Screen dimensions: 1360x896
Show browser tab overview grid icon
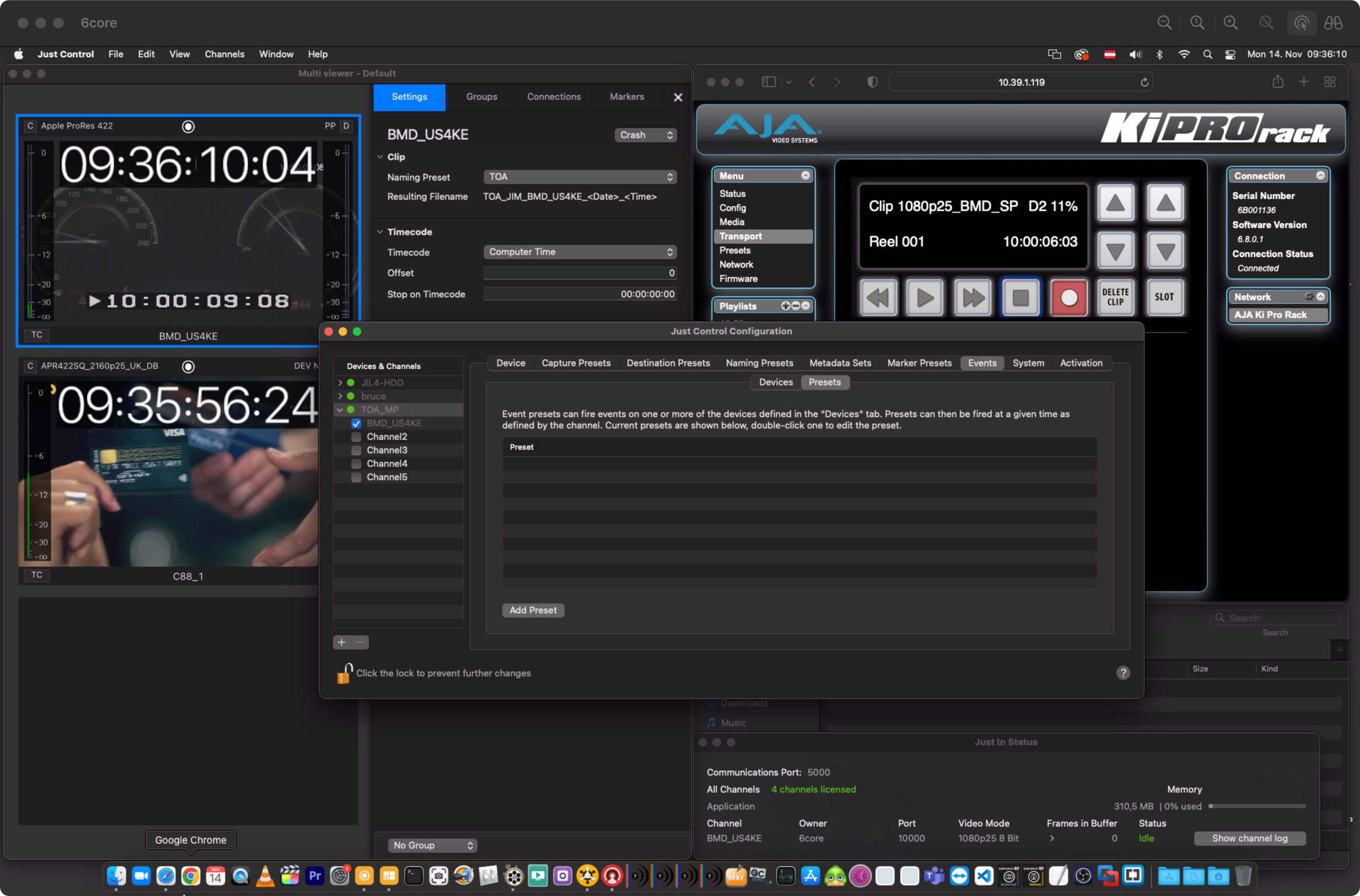click(1330, 82)
